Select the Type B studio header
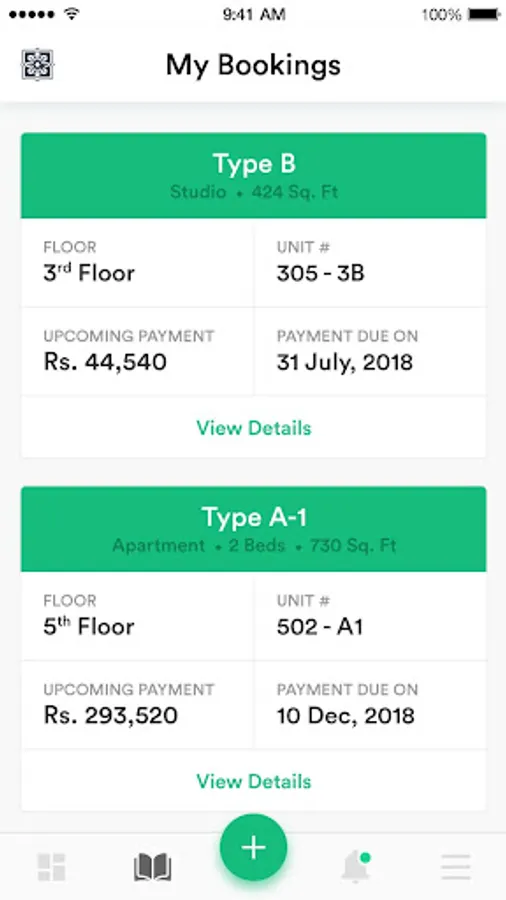506x900 pixels. [254, 176]
